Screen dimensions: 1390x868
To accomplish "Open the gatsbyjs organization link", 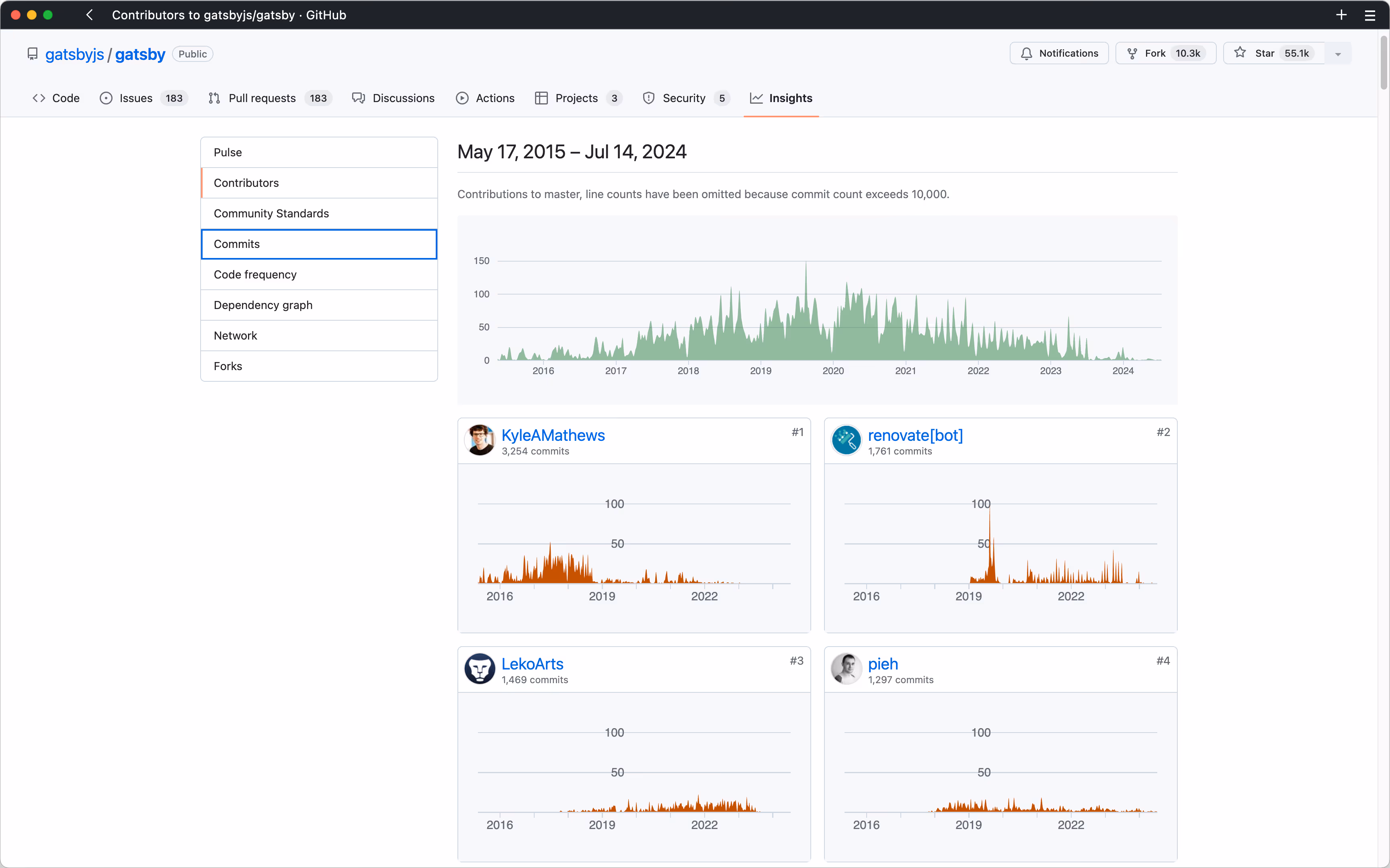I will pos(75,55).
